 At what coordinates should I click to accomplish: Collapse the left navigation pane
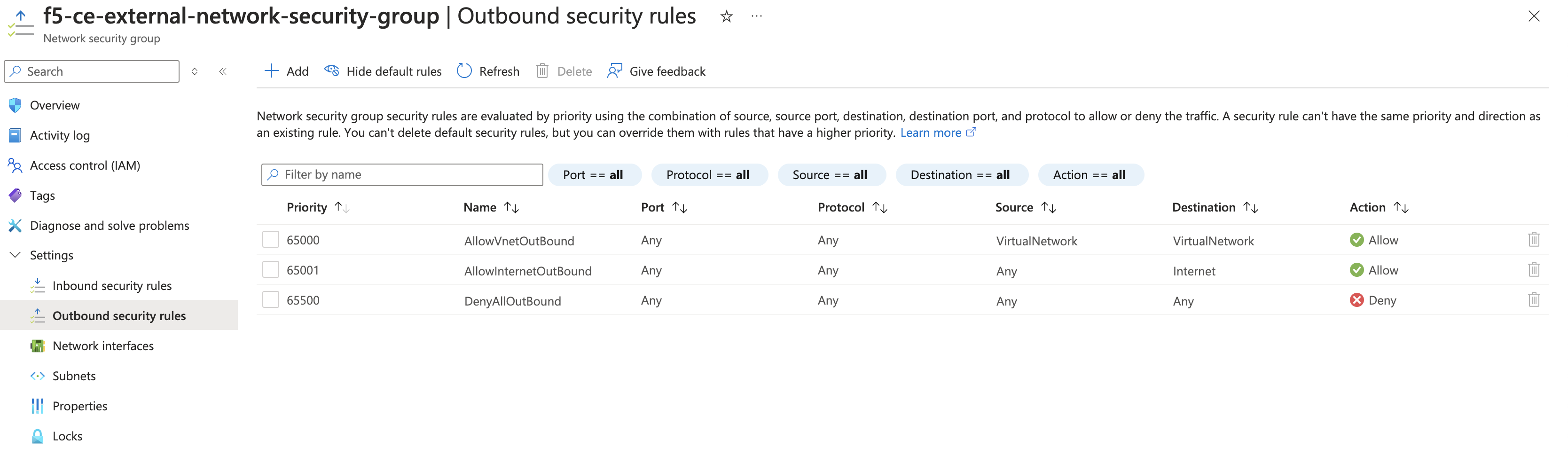click(223, 71)
